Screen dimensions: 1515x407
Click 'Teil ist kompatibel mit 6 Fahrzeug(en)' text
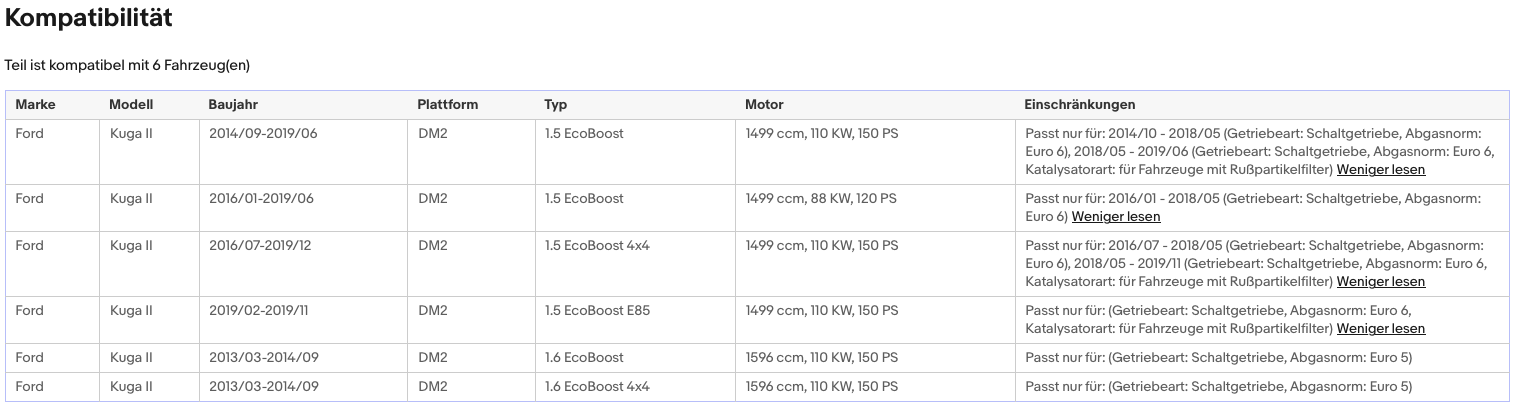pyautogui.click(x=127, y=65)
